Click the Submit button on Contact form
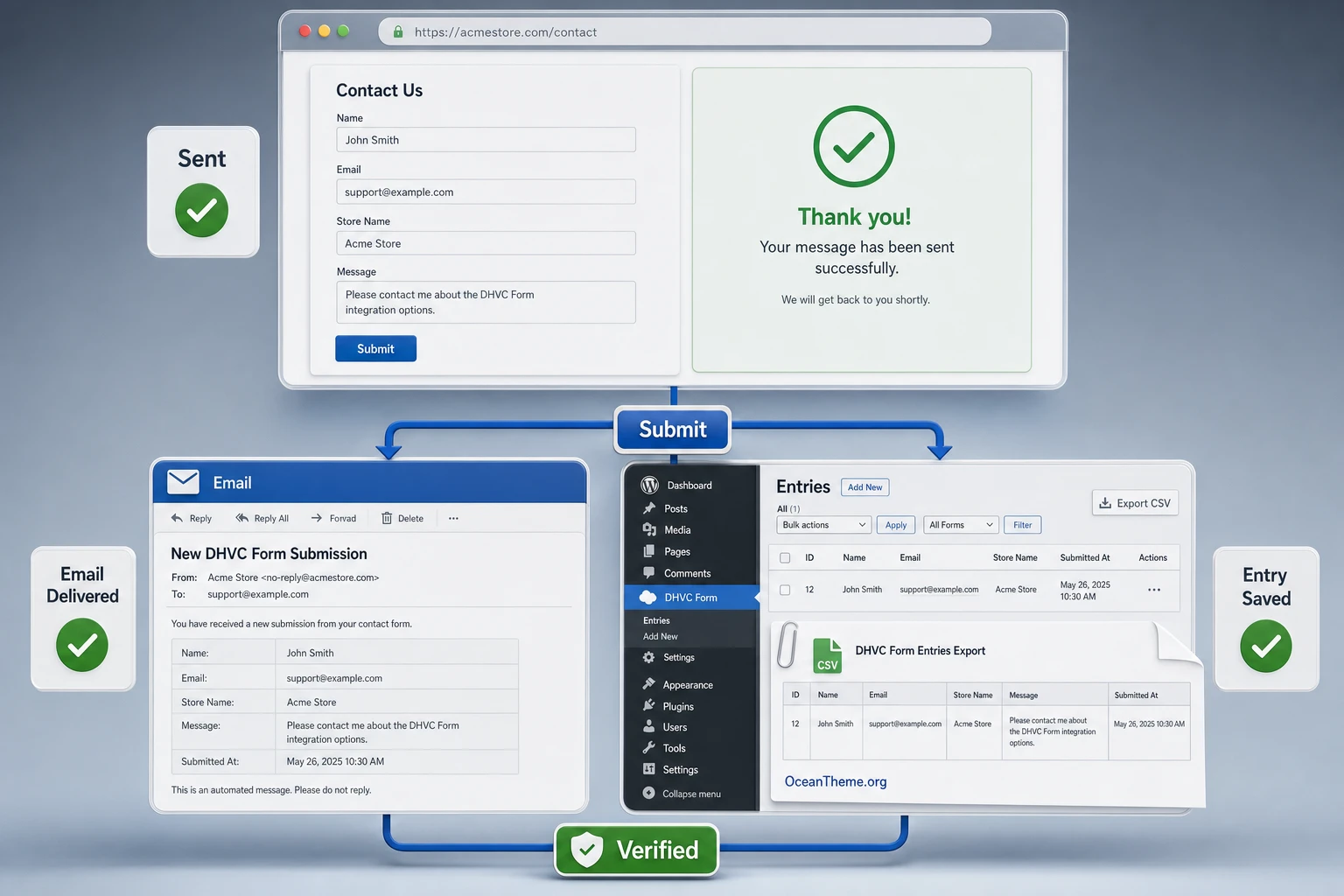The width and height of the screenshot is (1344, 896). [375, 348]
